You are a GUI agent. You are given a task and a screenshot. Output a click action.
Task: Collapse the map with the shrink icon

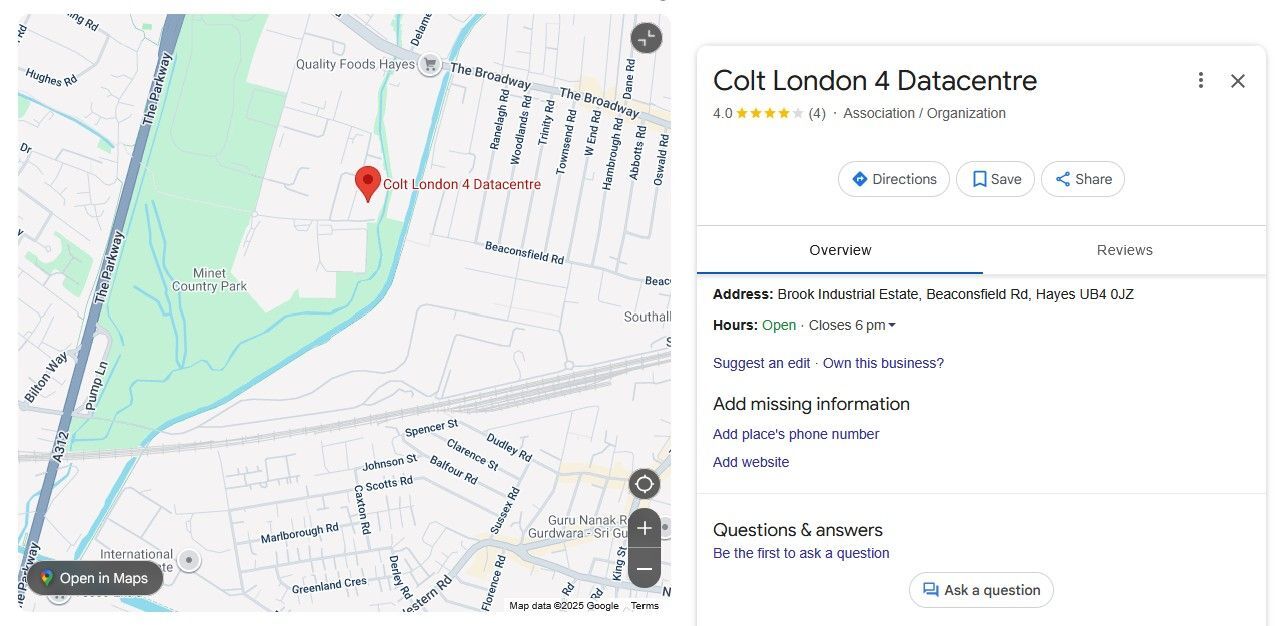(646, 38)
